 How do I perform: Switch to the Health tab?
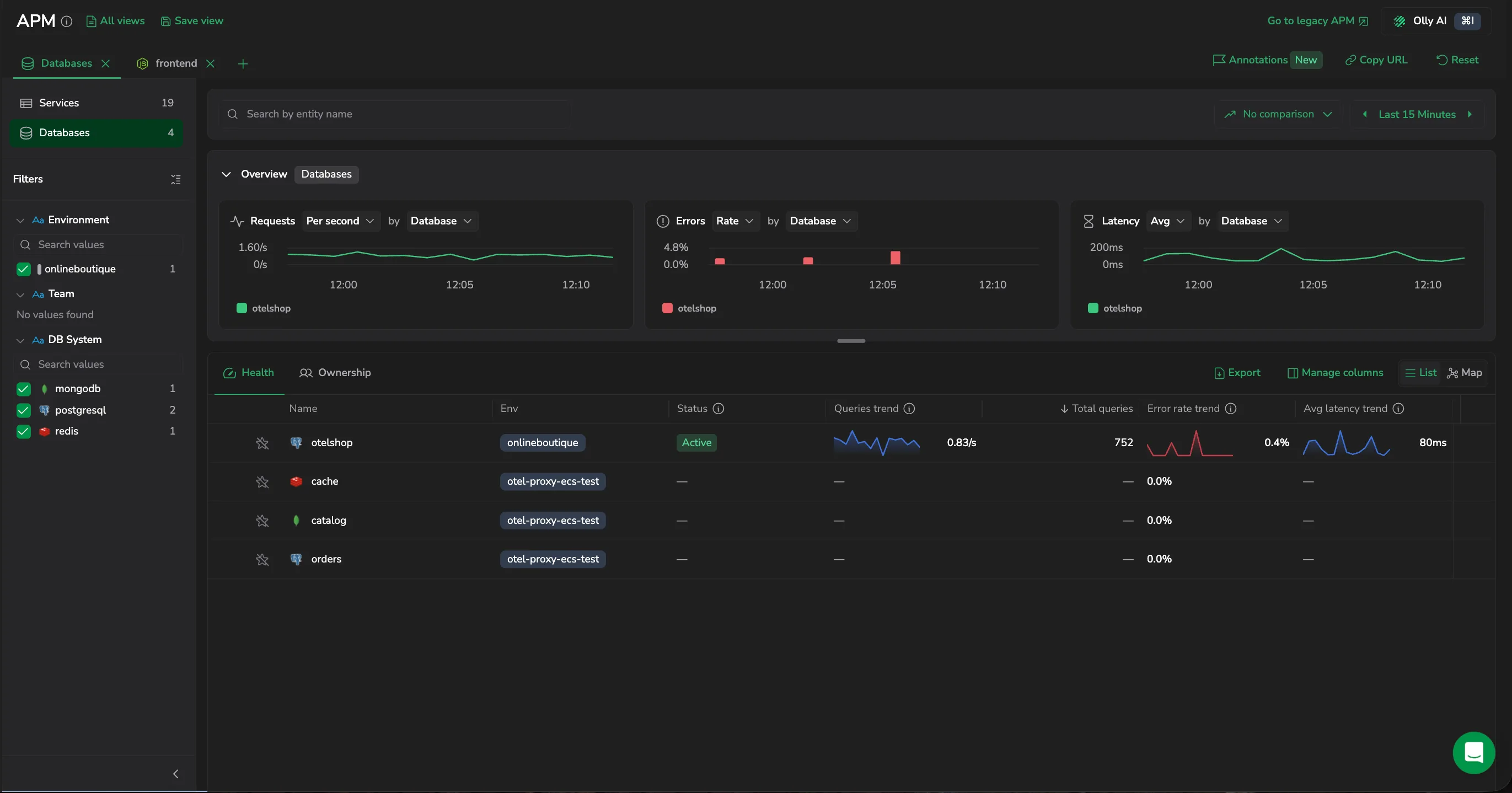tap(249, 373)
